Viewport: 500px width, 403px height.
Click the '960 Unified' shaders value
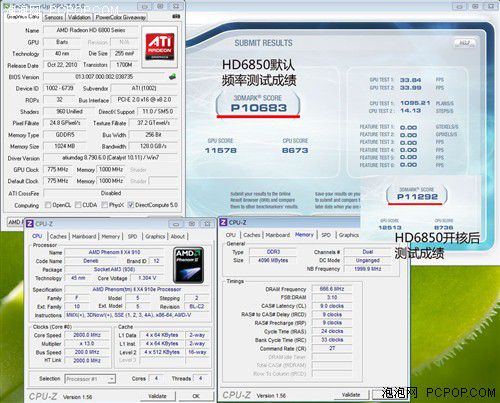click(69, 111)
